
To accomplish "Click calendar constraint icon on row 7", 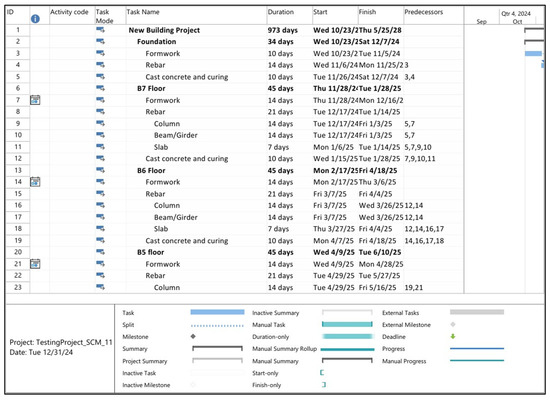I will coord(35,100).
